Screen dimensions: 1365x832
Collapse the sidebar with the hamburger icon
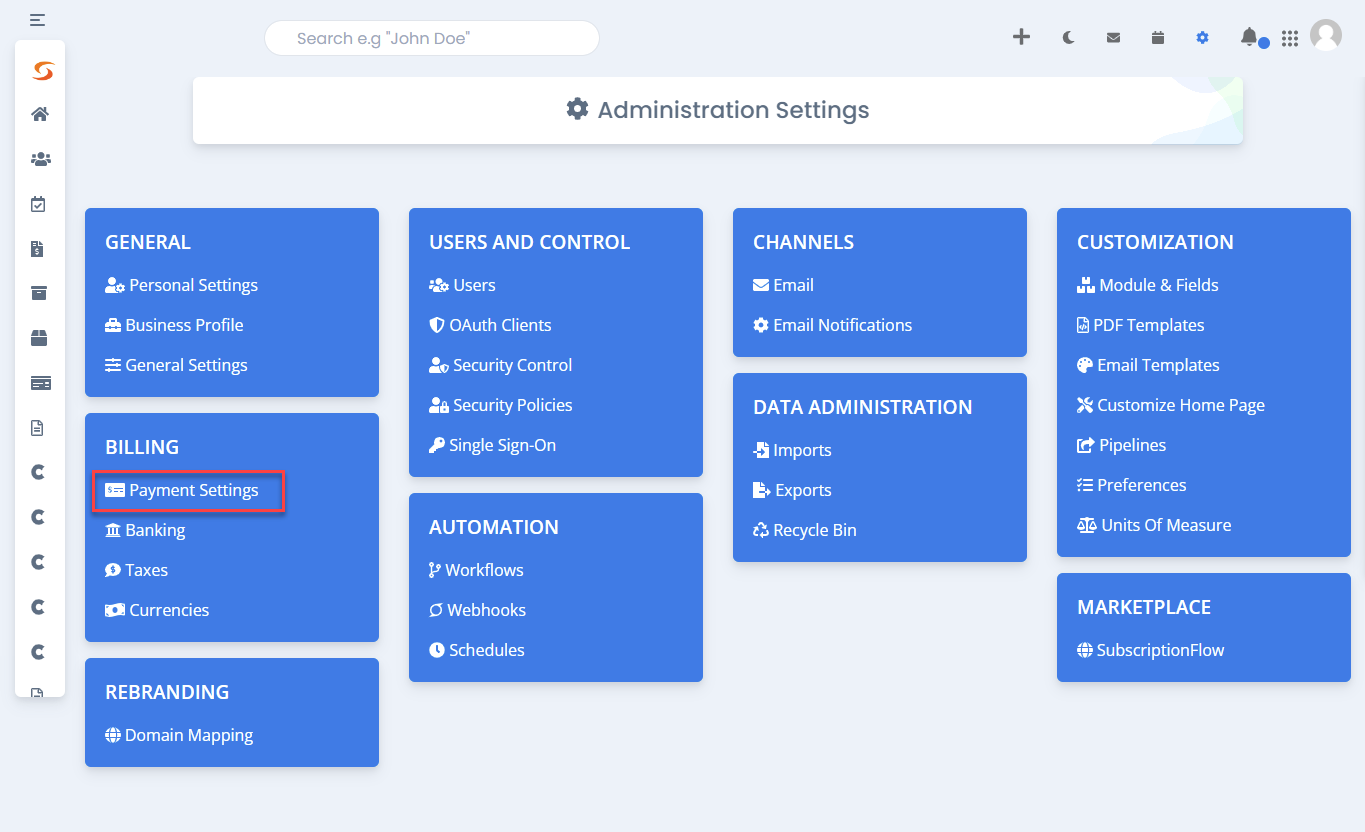[x=38, y=19]
